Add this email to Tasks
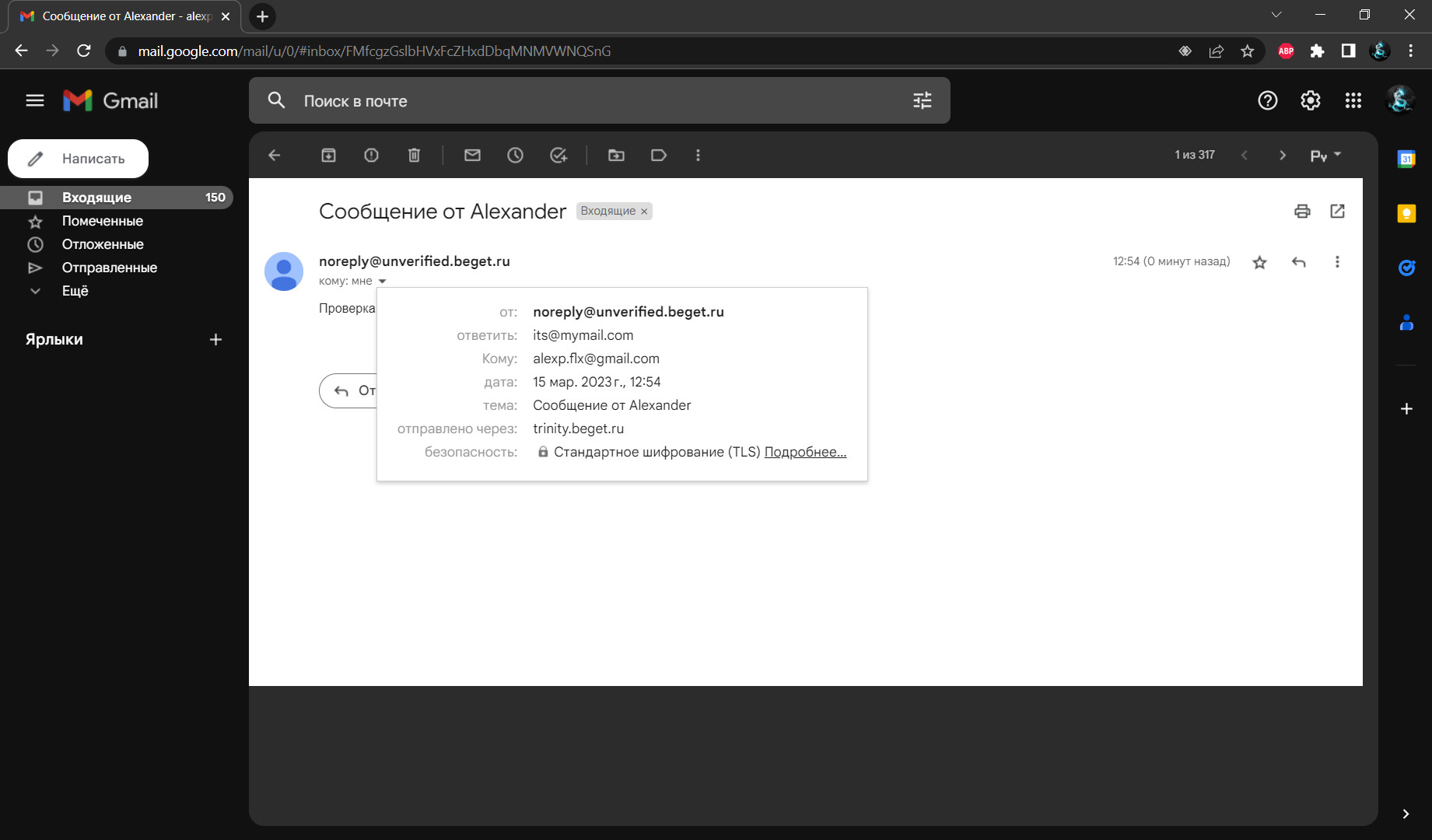This screenshot has height=840, width=1432. 558,155
